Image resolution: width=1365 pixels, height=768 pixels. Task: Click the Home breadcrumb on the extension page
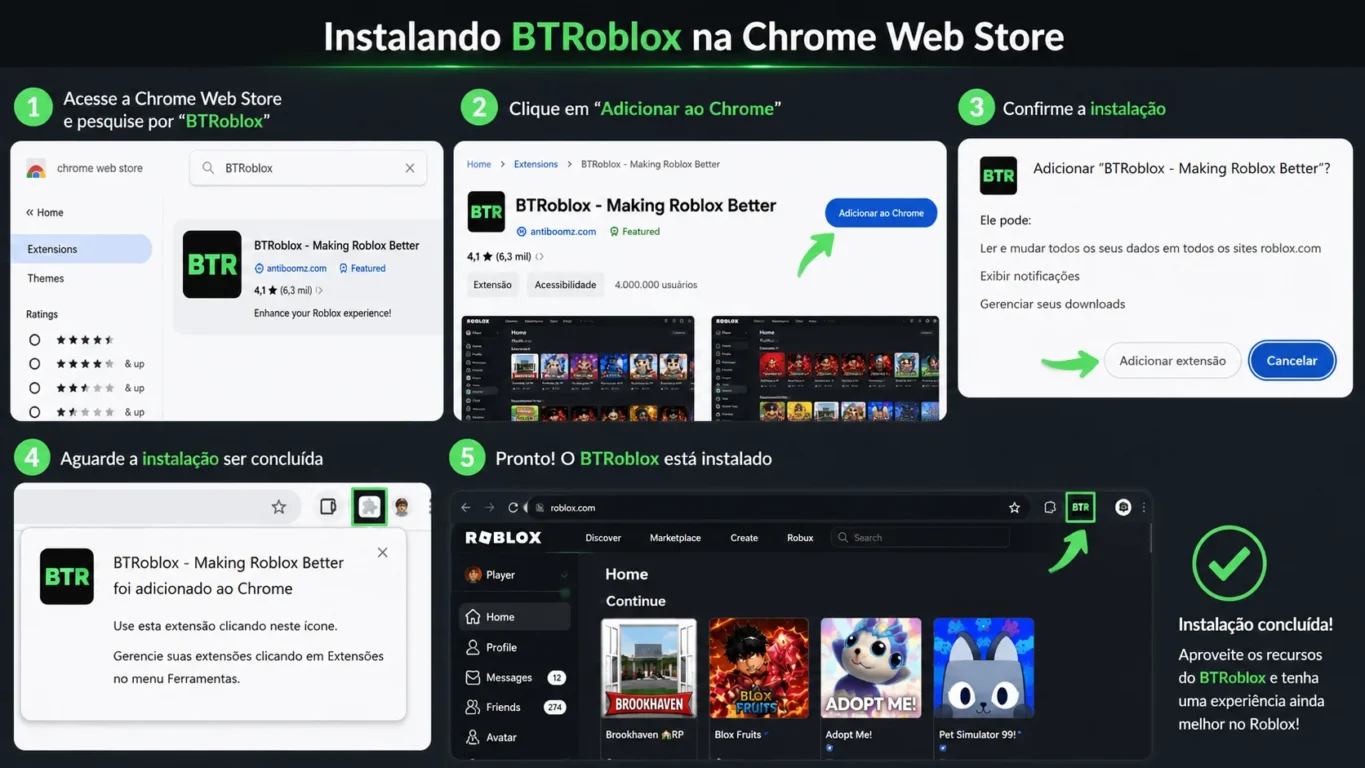(479, 164)
